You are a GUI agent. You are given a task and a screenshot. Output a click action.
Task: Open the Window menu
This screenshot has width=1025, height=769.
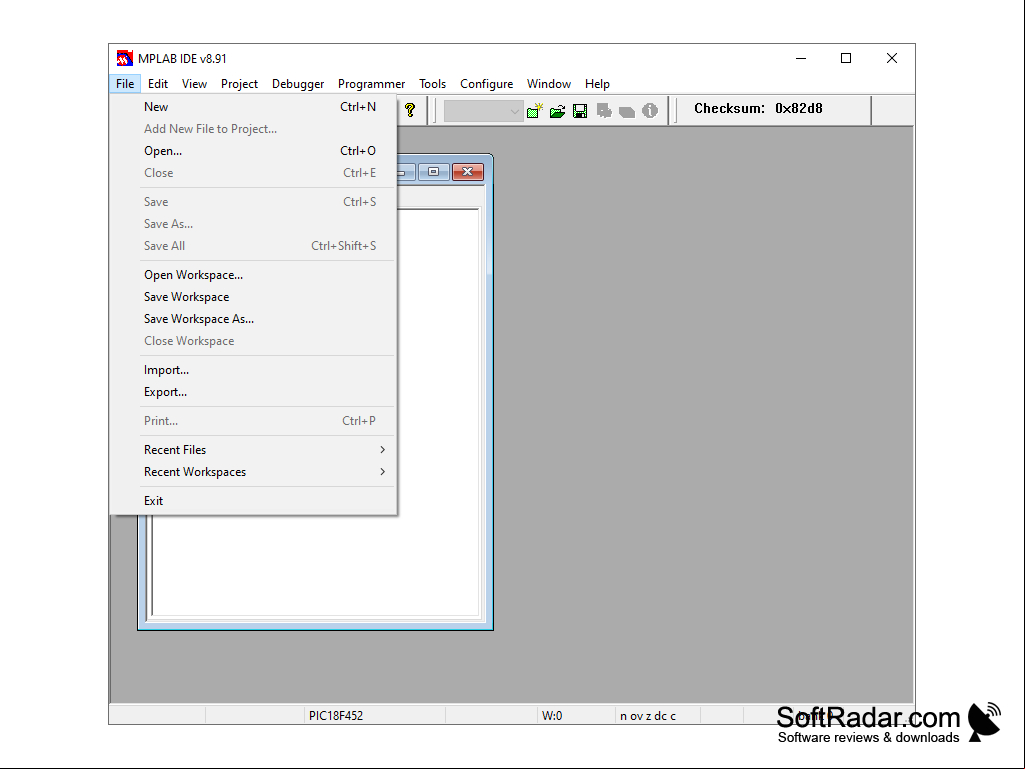548,84
